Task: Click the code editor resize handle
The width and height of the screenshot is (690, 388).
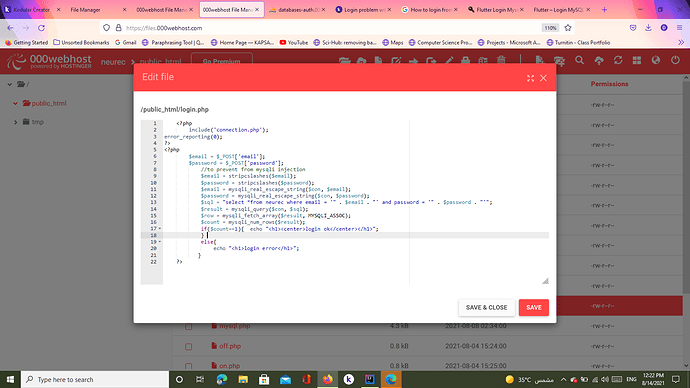Action: click(545, 281)
